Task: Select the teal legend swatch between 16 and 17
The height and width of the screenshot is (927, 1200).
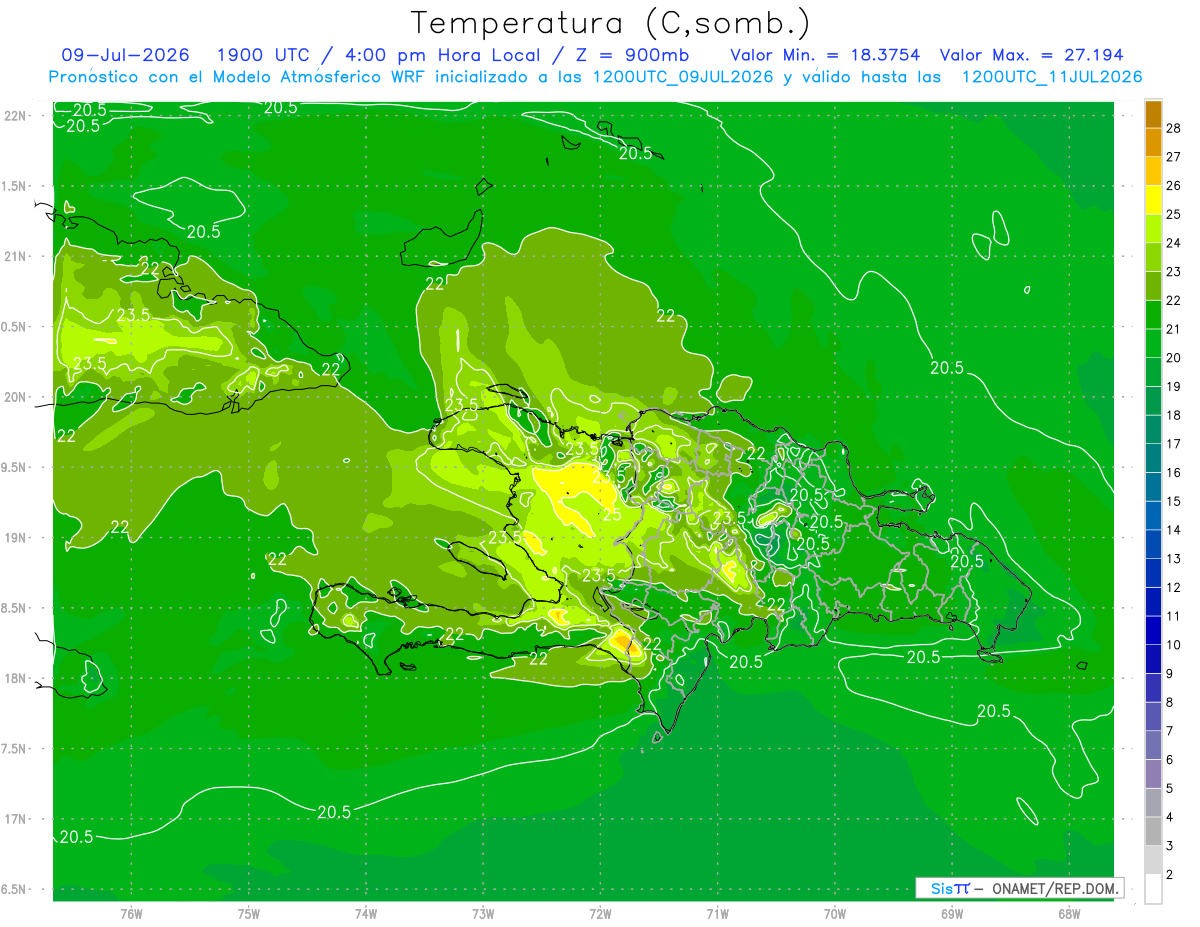Action: pos(1153,459)
